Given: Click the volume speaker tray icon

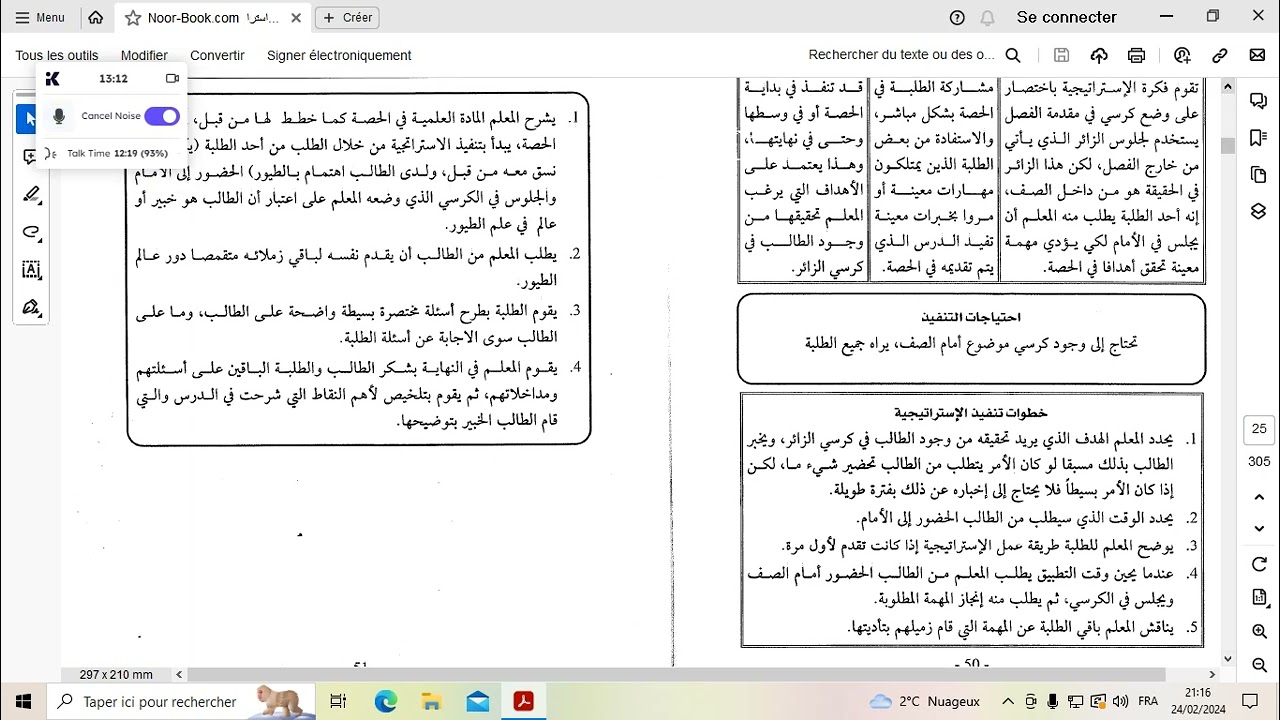Looking at the screenshot, I should [1119, 702].
